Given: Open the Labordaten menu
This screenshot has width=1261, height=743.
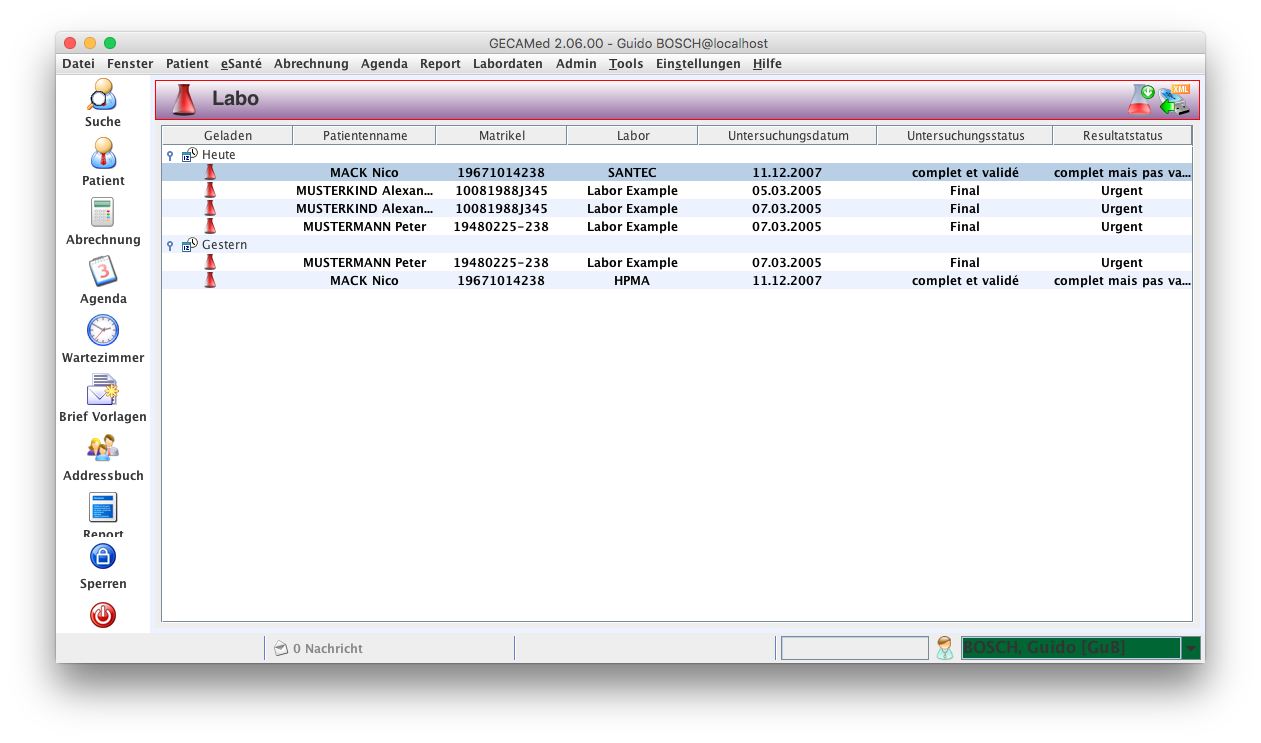Looking at the screenshot, I should 508,64.
